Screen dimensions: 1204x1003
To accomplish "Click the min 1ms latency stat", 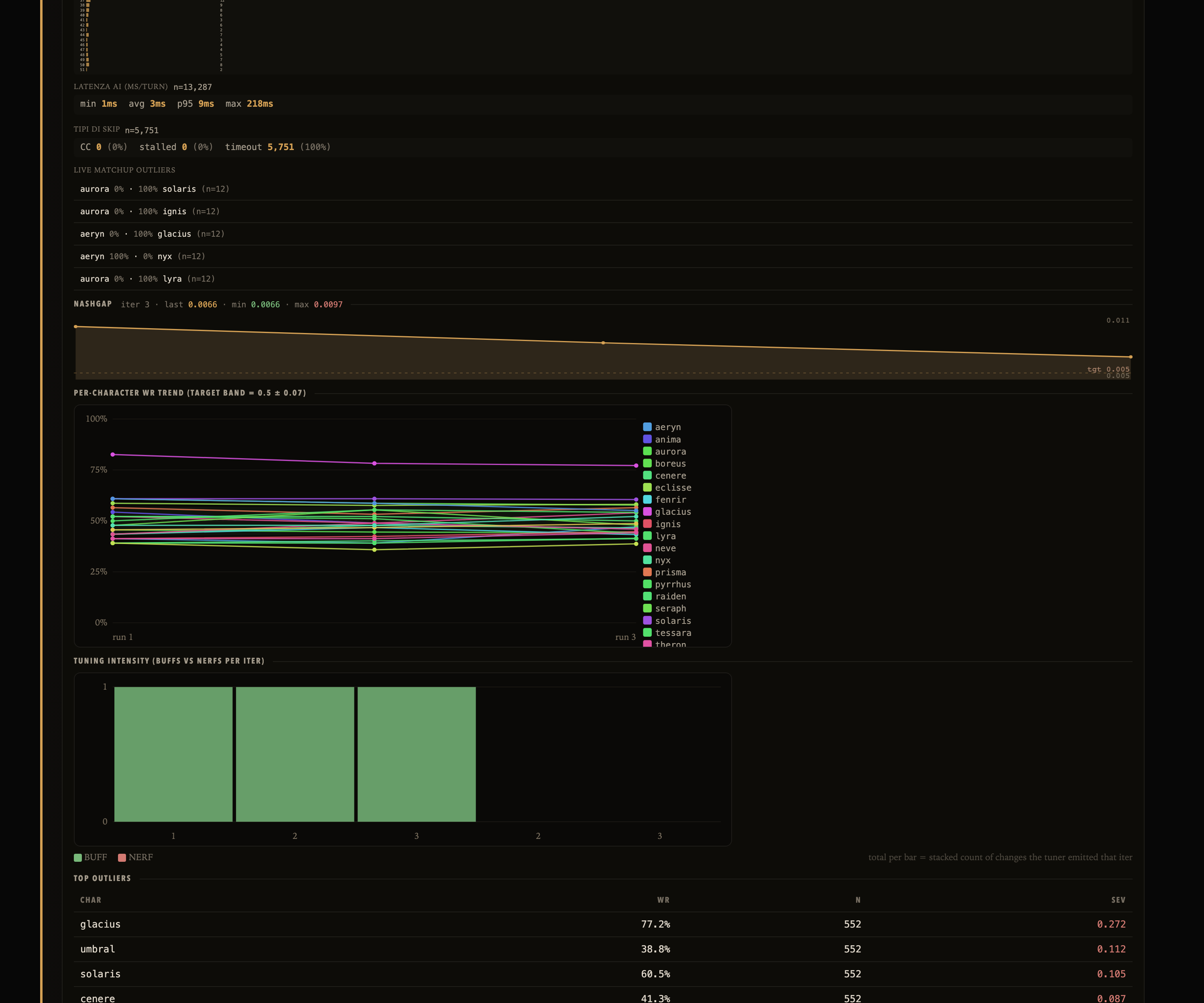I will 99,104.
